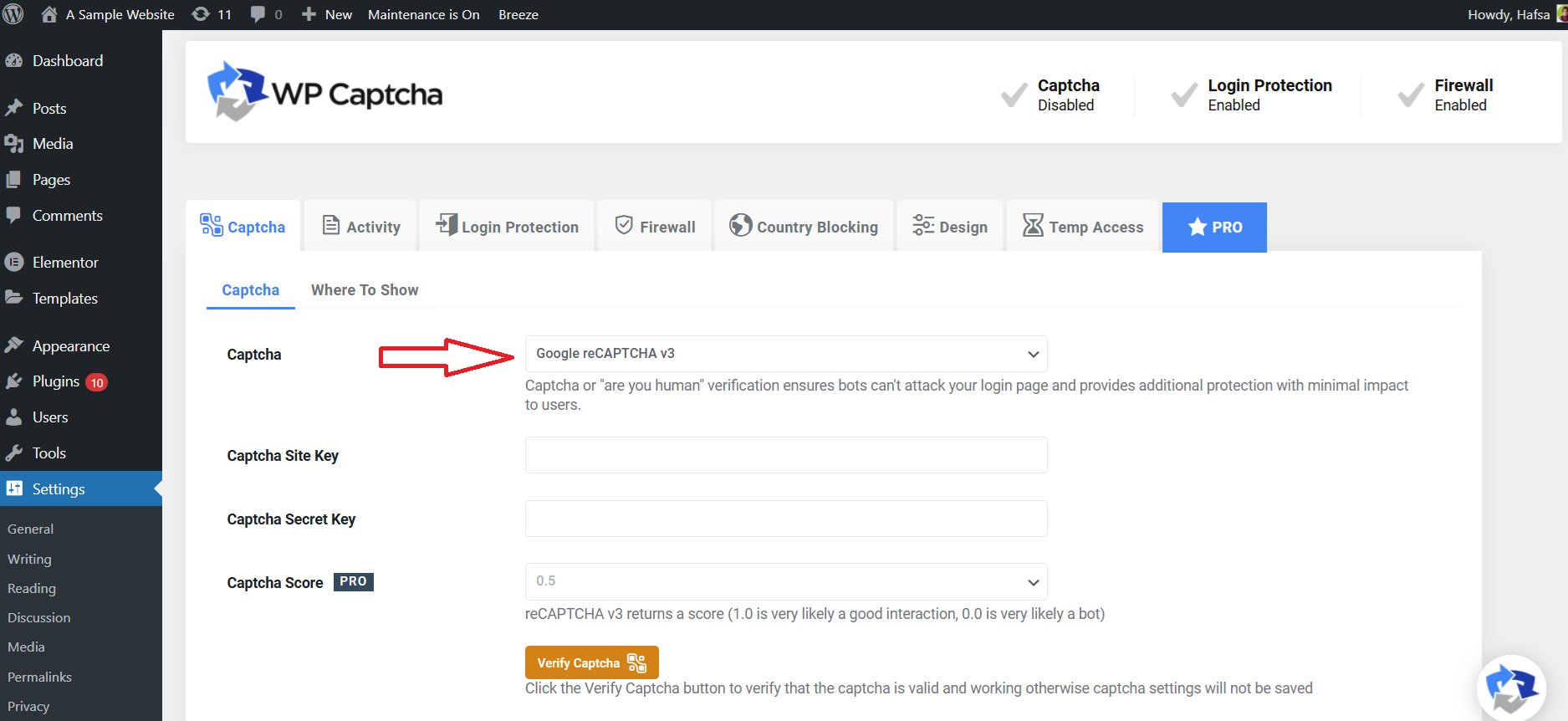Switch to the Where To Show tab
Image resolution: width=1568 pixels, height=721 pixels.
364,289
